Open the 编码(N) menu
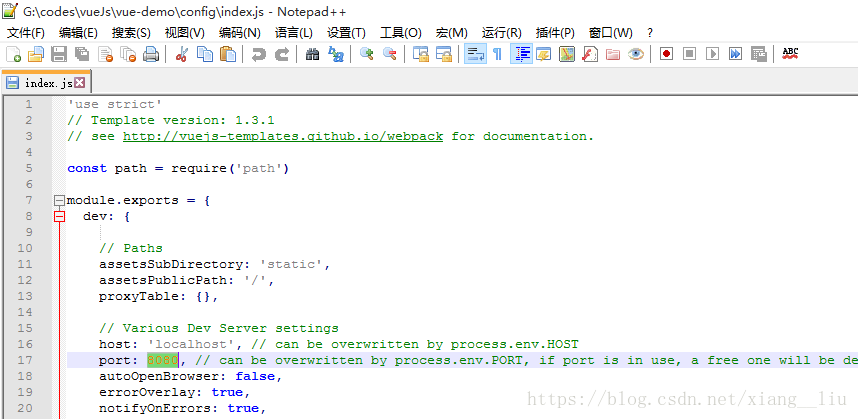 (239, 33)
